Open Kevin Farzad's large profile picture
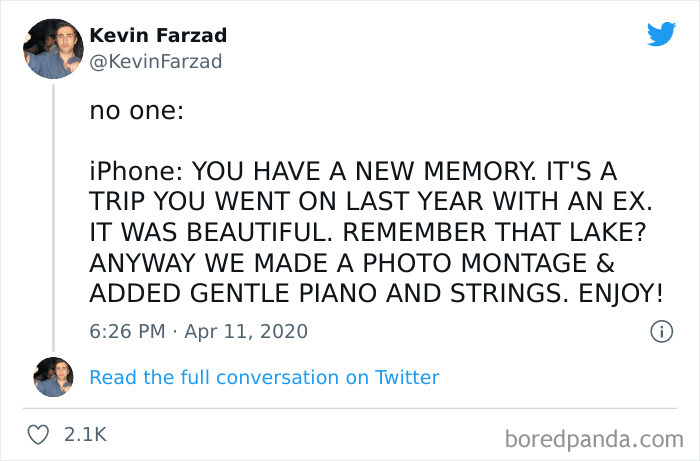This screenshot has height=461, width=700. [x=53, y=48]
